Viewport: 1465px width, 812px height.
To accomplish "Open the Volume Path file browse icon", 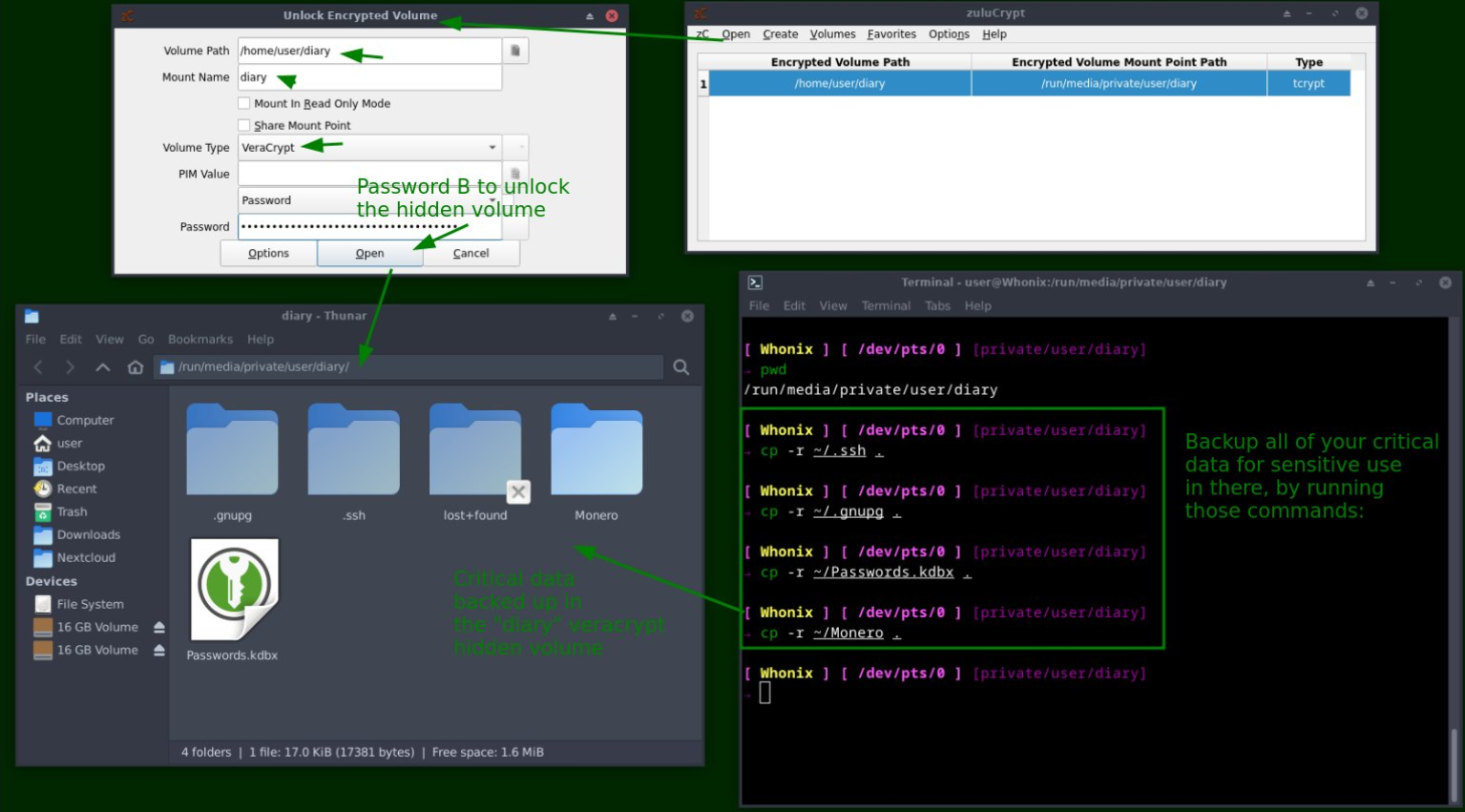I will (515, 51).
